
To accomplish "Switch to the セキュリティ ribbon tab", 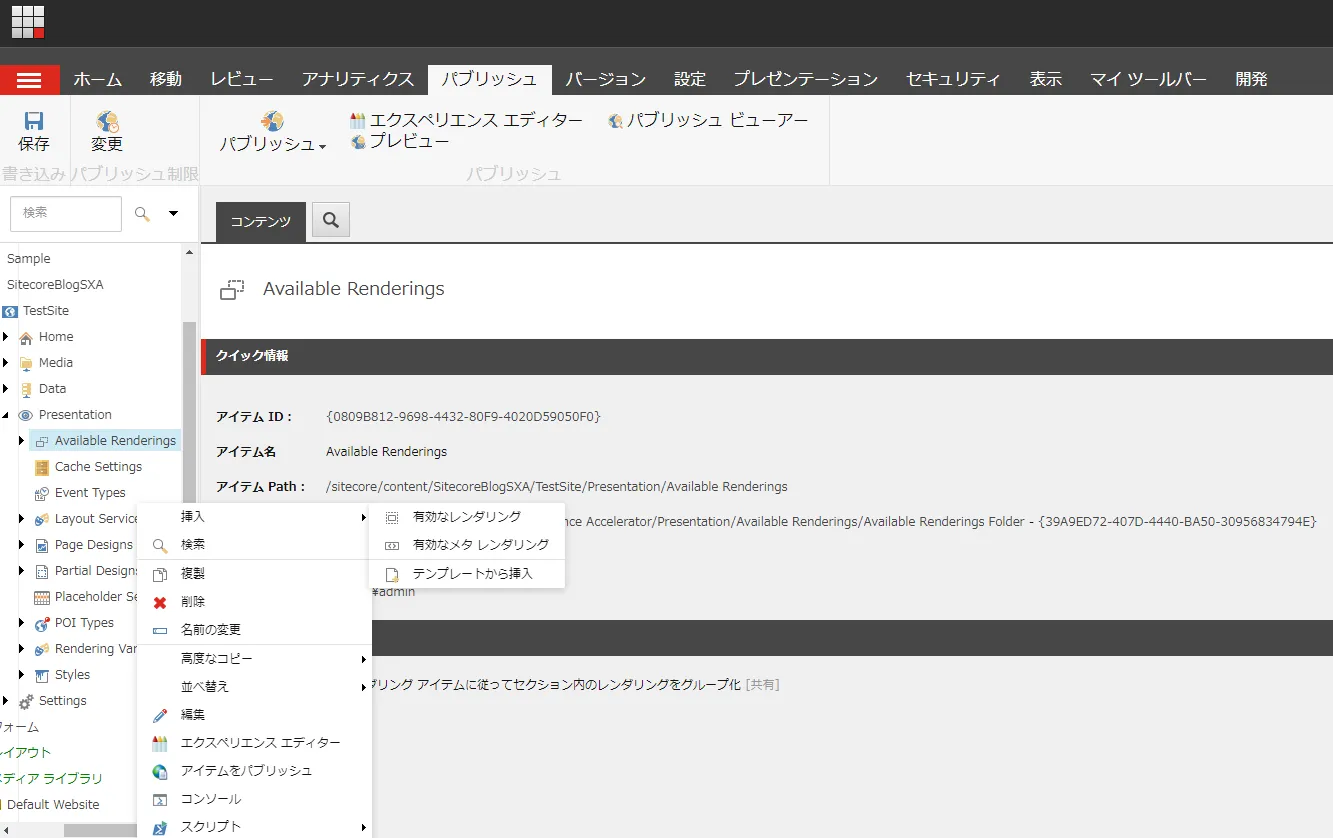I will click(954, 80).
